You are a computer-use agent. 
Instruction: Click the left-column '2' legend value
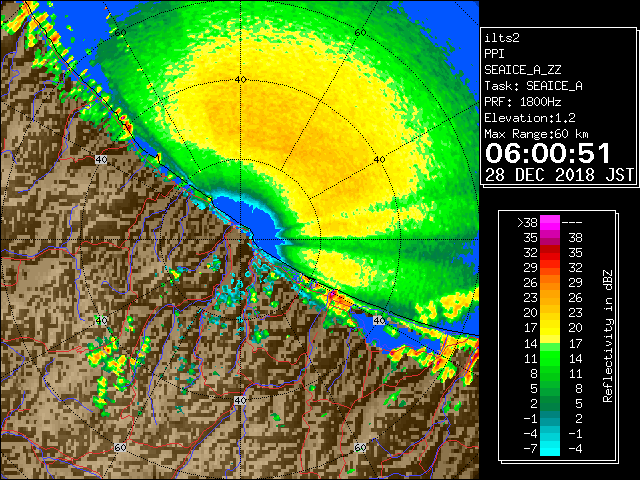[x=534, y=404]
